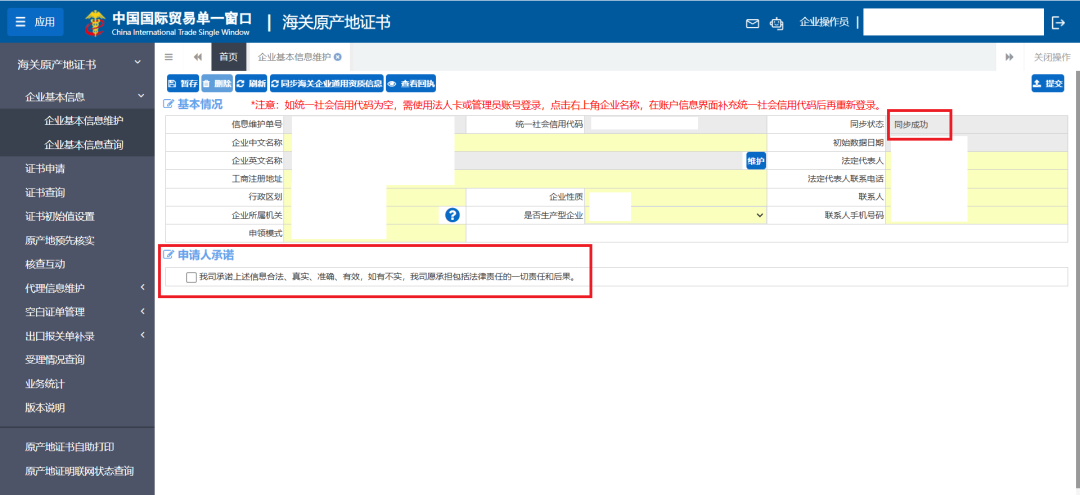This screenshot has height=495, width=1080.
Task: Switch to the 首页 tab
Action: point(229,57)
